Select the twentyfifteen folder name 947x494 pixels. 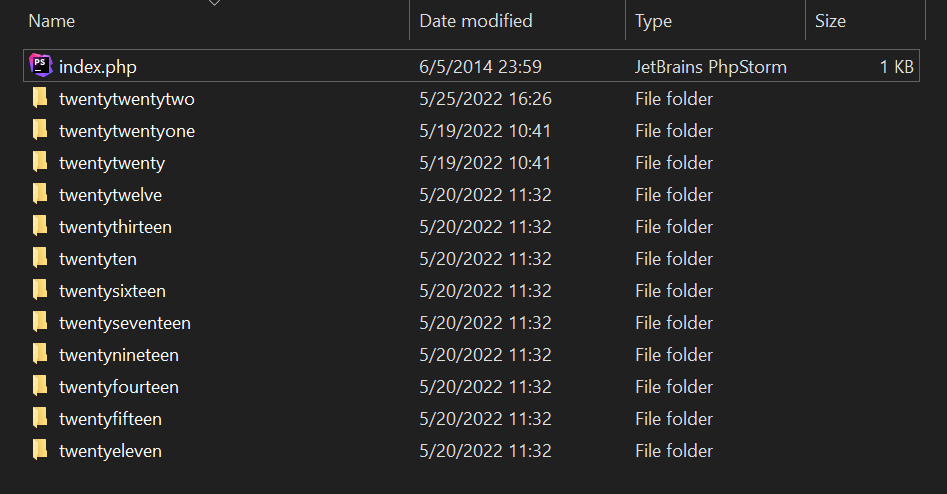(x=110, y=419)
